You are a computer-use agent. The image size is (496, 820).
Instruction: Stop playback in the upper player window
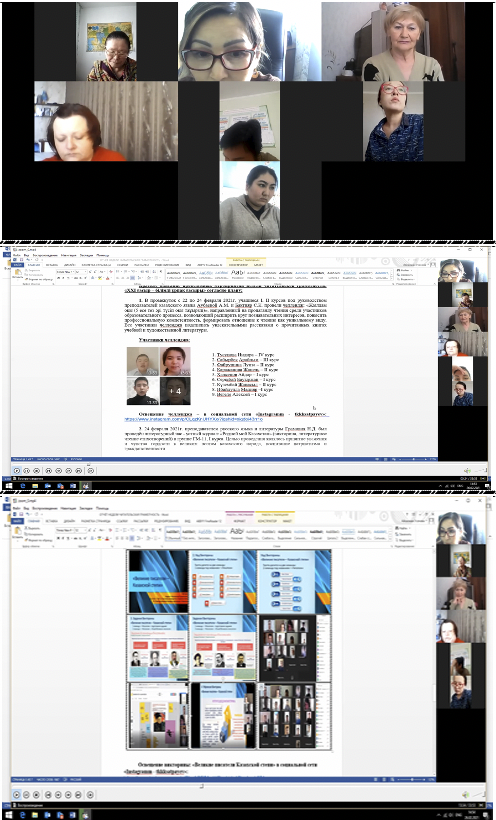(x=37, y=471)
